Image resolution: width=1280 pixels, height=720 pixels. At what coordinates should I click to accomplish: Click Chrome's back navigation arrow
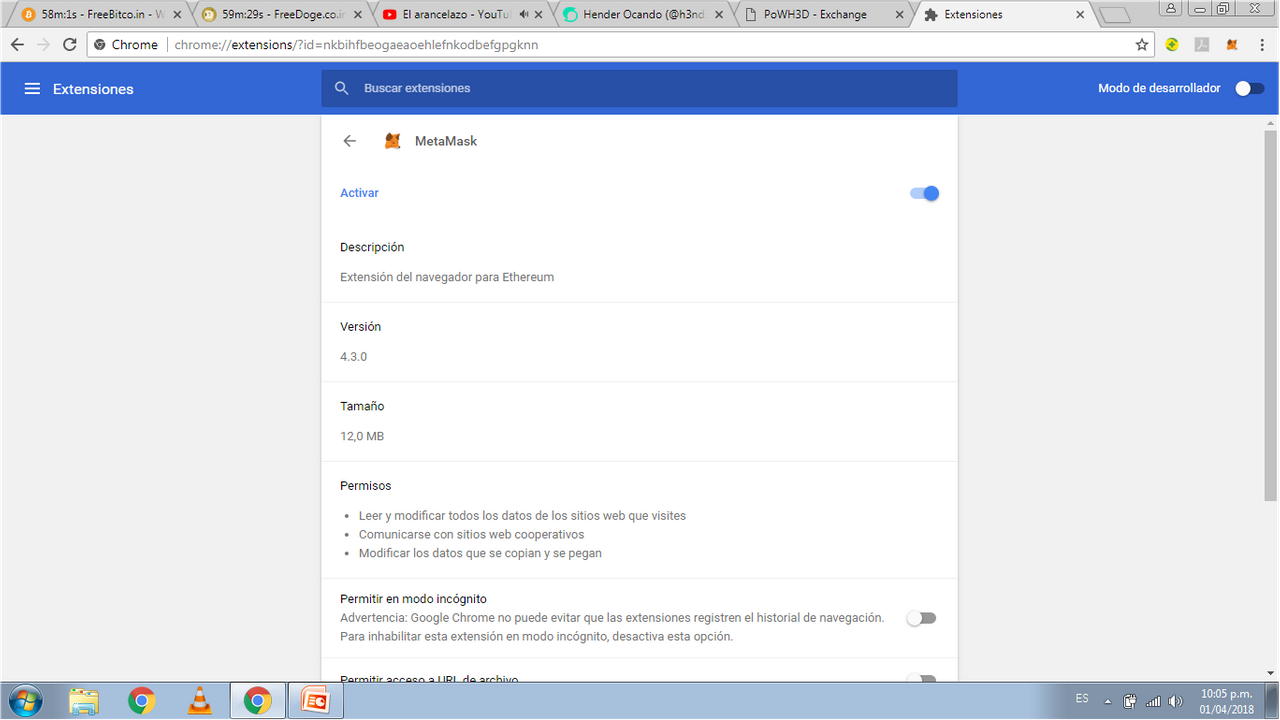[17, 44]
